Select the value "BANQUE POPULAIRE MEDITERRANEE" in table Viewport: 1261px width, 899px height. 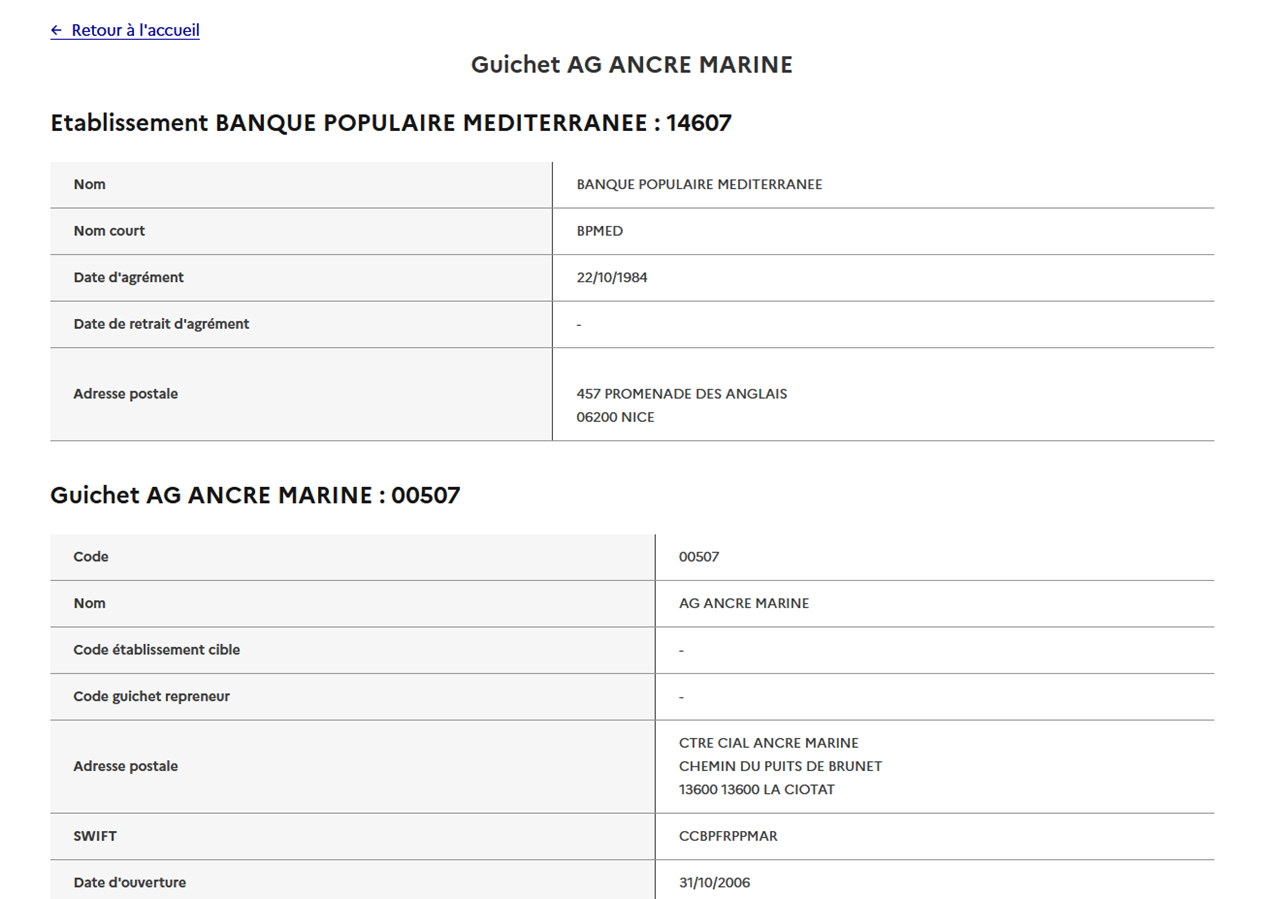click(x=699, y=185)
